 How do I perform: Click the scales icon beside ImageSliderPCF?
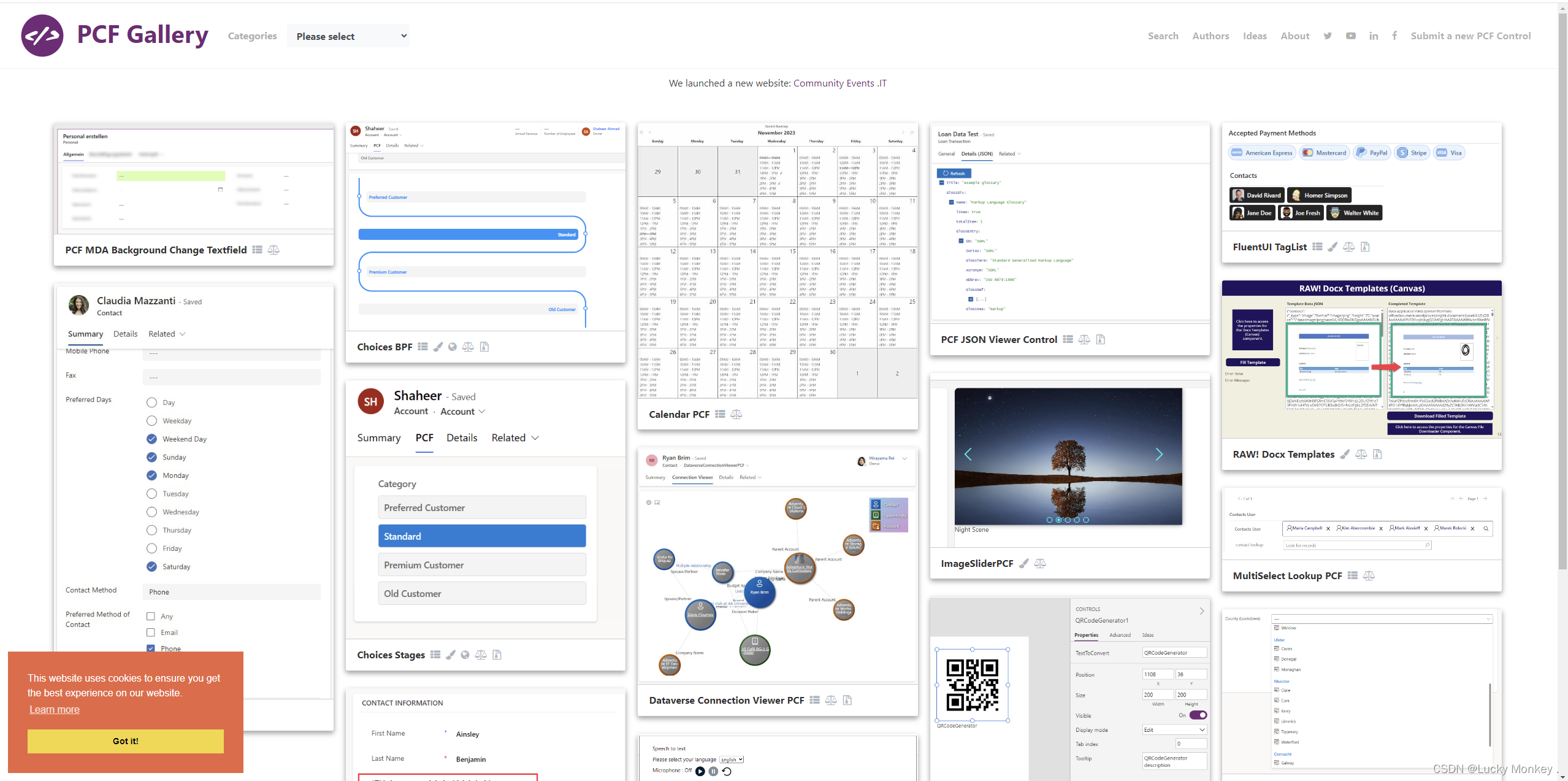pos(1040,563)
